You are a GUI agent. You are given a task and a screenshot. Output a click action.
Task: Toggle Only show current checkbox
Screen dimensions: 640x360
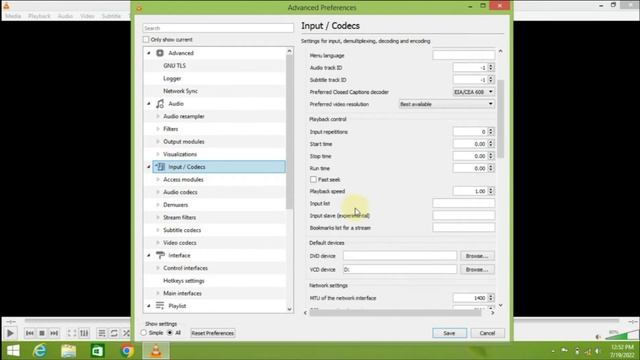coord(146,40)
